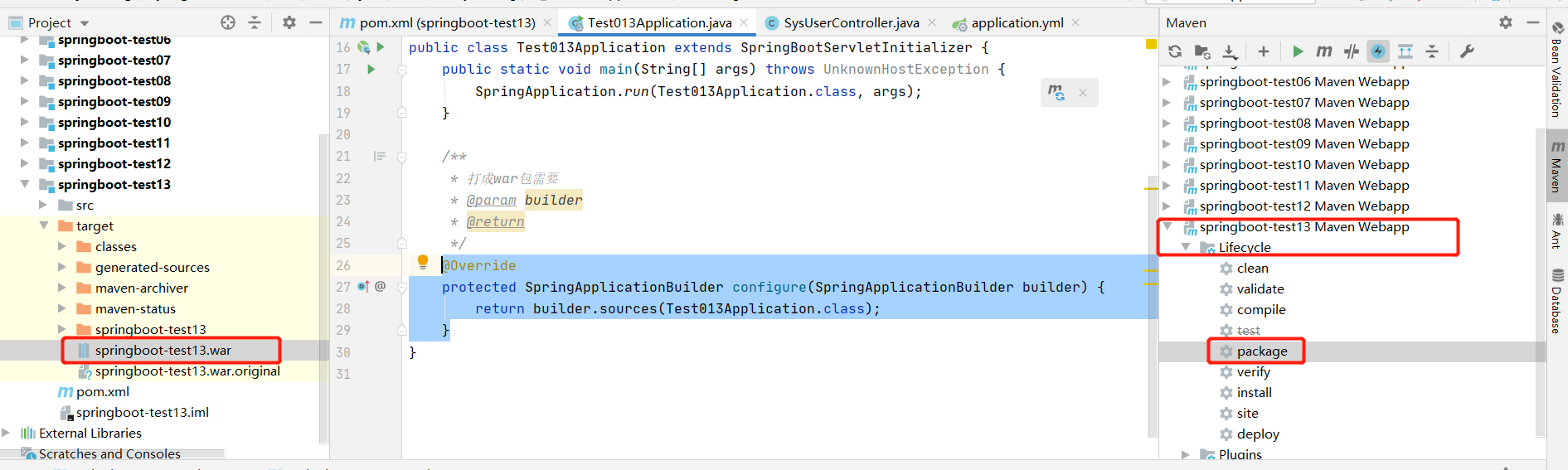This screenshot has width=1568, height=470.
Task: Switch to SysUserController.java tab
Action: [x=851, y=22]
